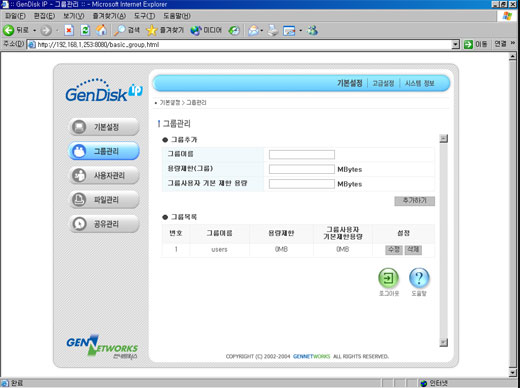Open the 도구(T) menu
The width and height of the screenshot is (520, 388).
click(144, 16)
